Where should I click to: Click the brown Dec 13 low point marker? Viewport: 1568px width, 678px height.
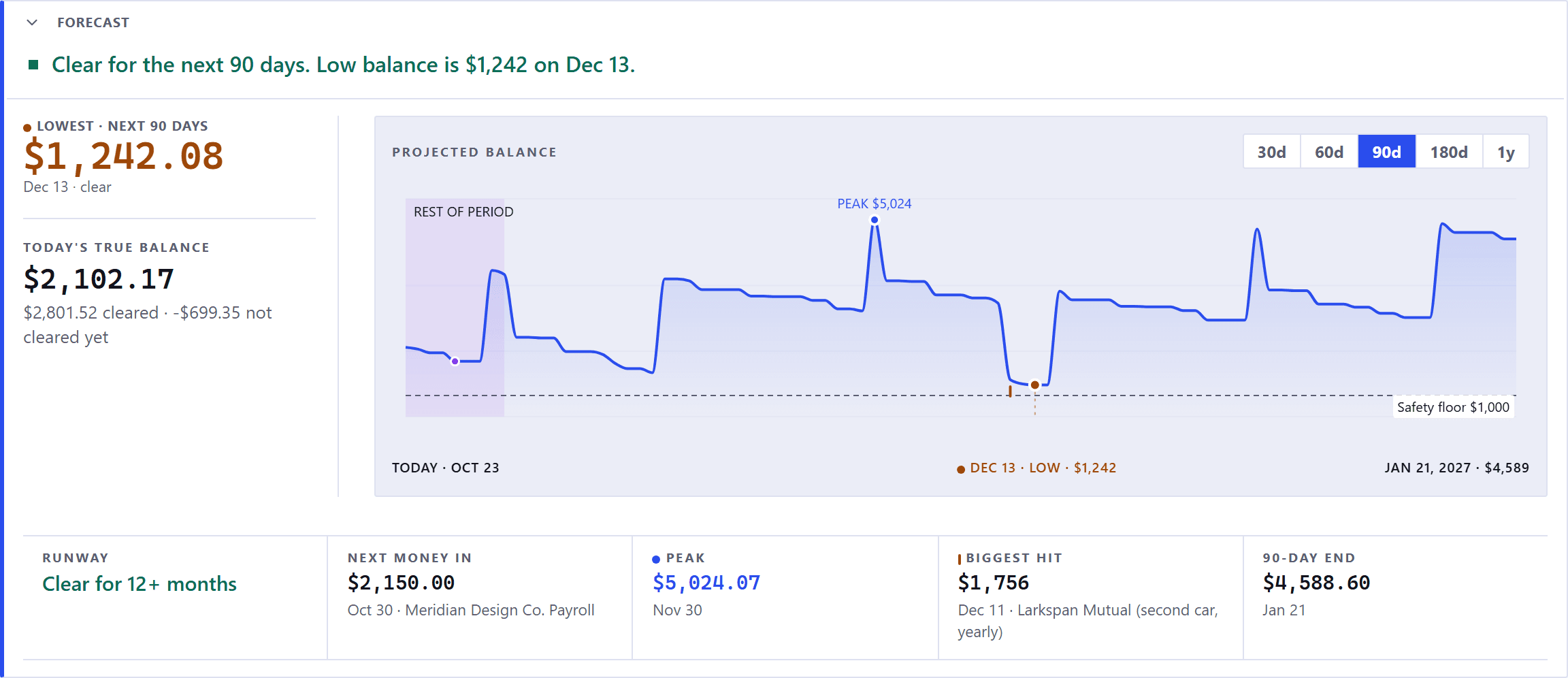1035,385
